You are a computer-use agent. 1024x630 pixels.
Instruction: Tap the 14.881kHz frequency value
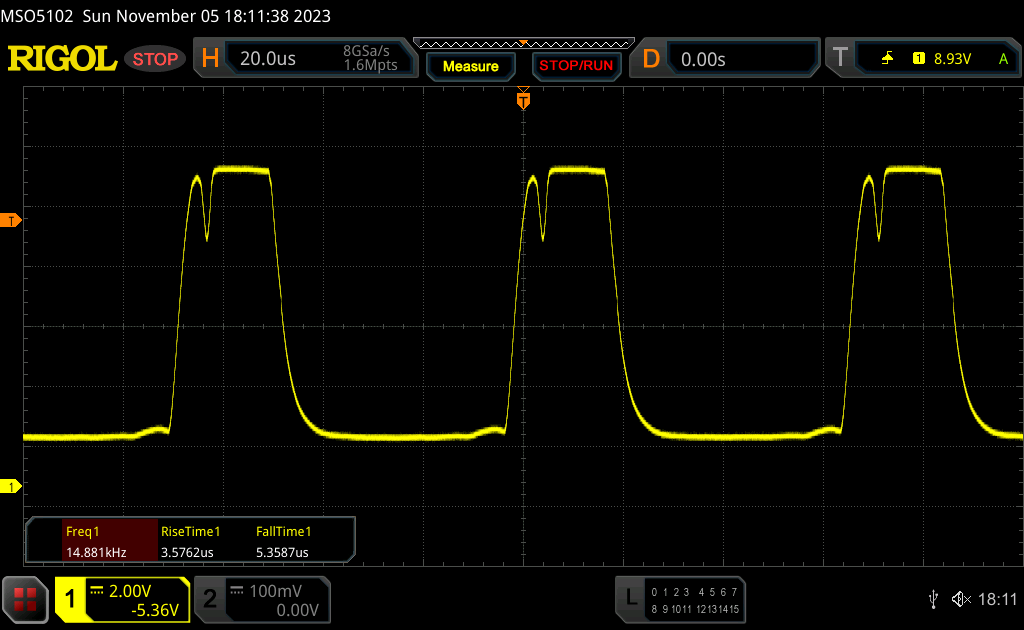click(96, 552)
